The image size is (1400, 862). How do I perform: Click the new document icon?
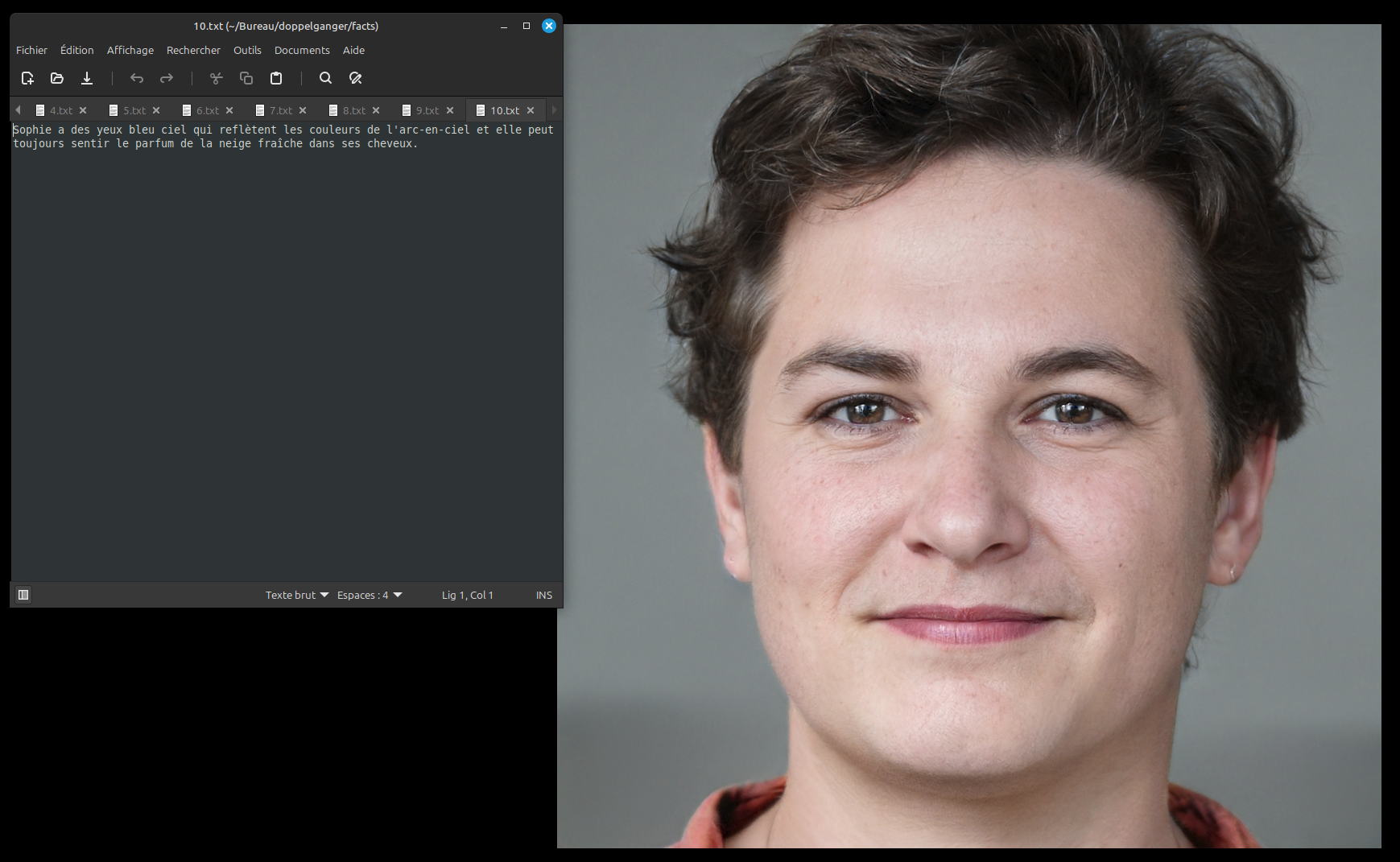pos(27,78)
